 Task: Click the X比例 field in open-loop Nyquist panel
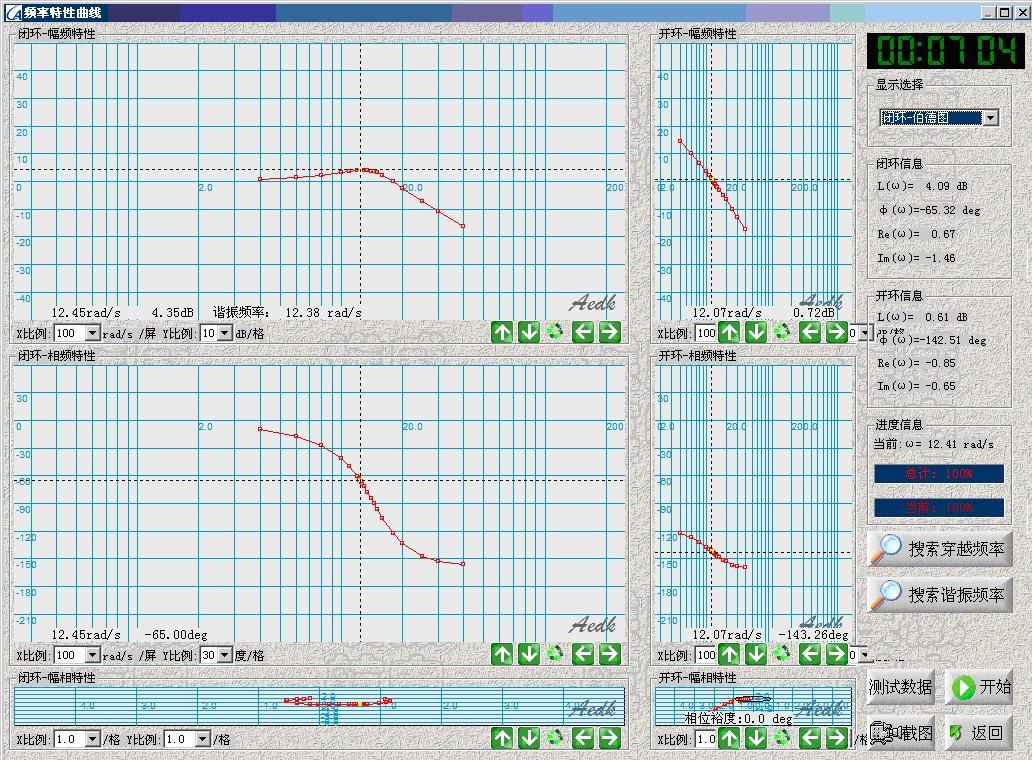pyautogui.click(x=706, y=739)
